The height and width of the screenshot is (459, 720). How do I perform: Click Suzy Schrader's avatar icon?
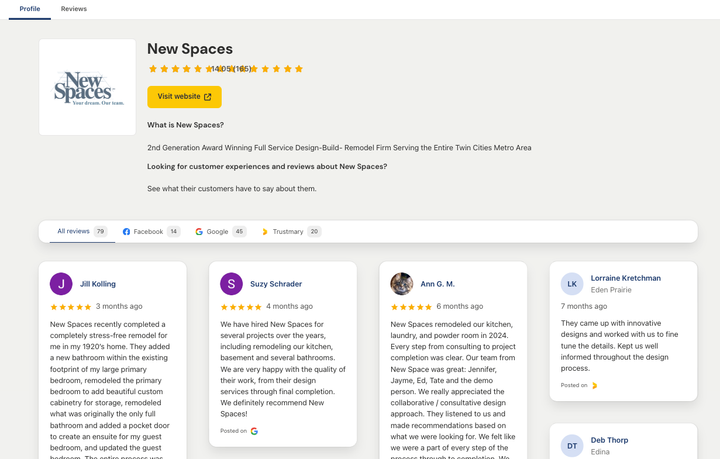tap(231, 284)
